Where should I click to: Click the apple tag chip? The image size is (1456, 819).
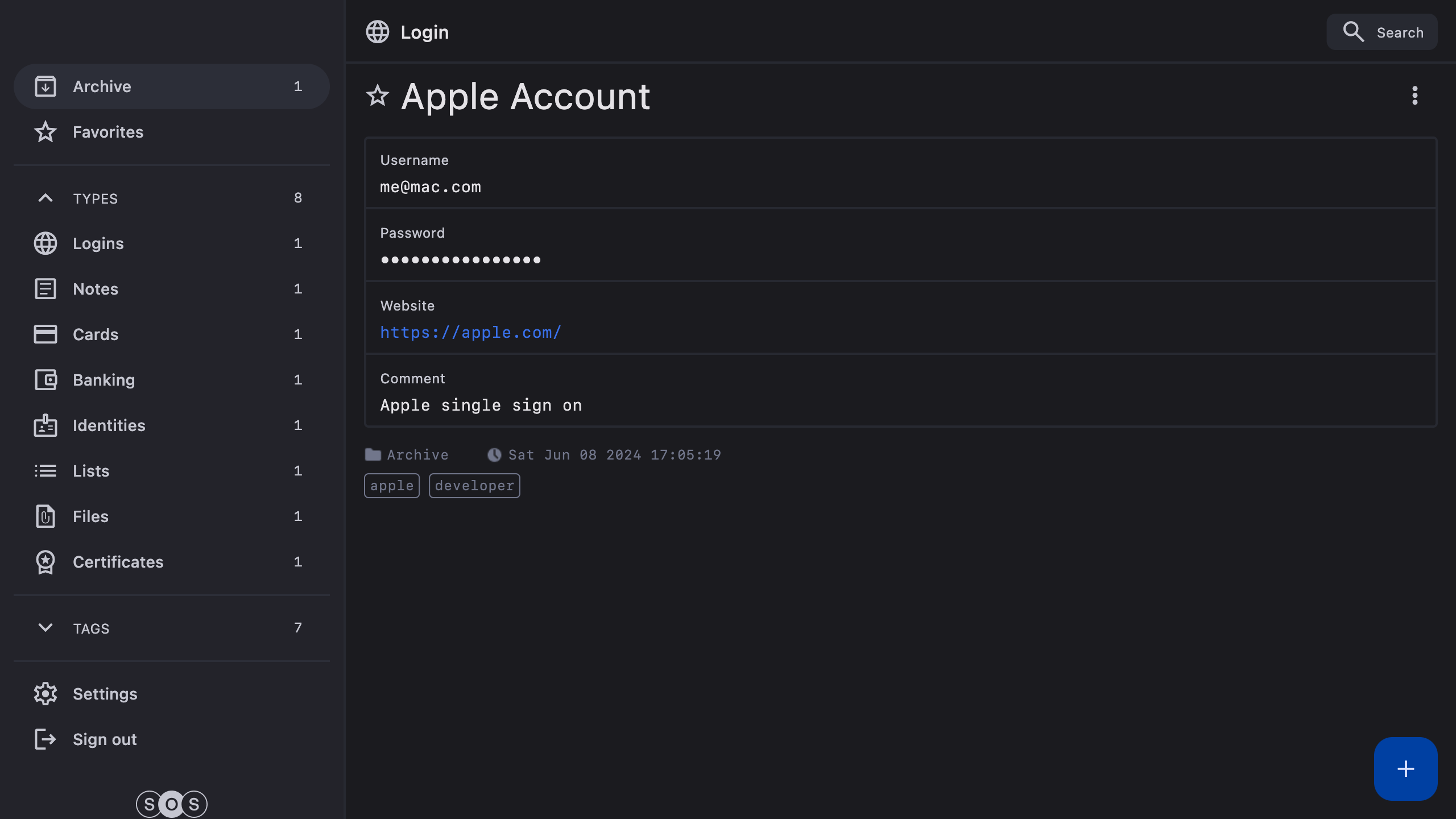click(x=392, y=486)
